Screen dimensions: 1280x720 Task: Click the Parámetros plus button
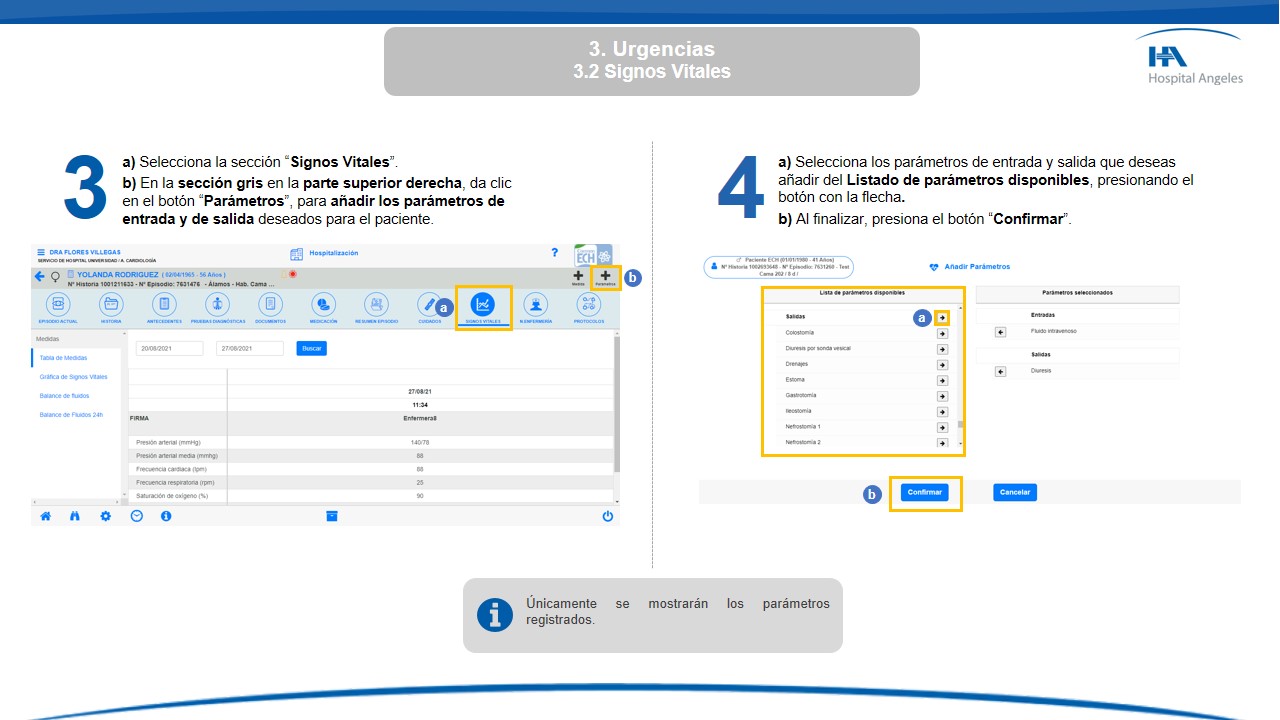point(605,276)
